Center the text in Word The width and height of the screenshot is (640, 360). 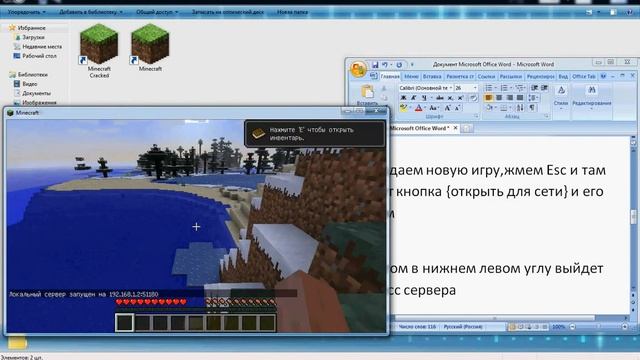[499, 98]
